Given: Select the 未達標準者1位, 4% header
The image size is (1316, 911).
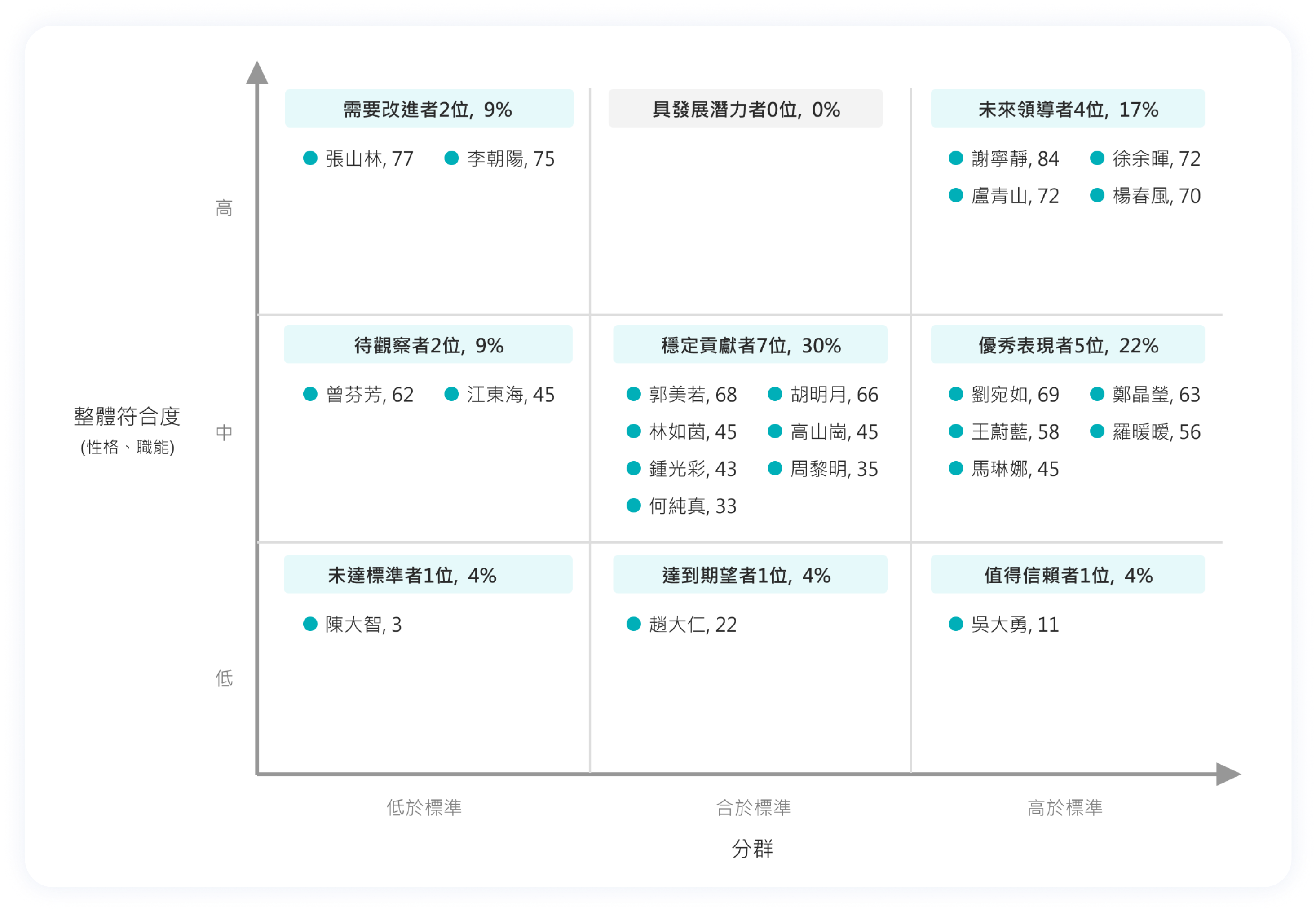Looking at the screenshot, I should [x=428, y=574].
